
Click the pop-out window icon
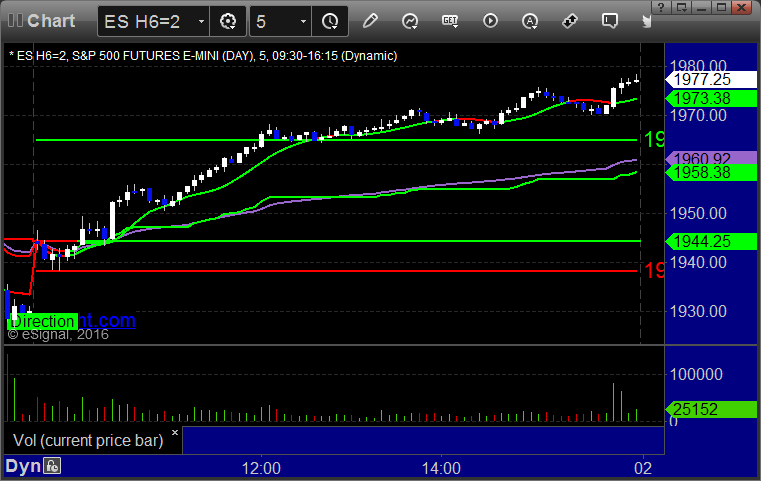point(681,7)
